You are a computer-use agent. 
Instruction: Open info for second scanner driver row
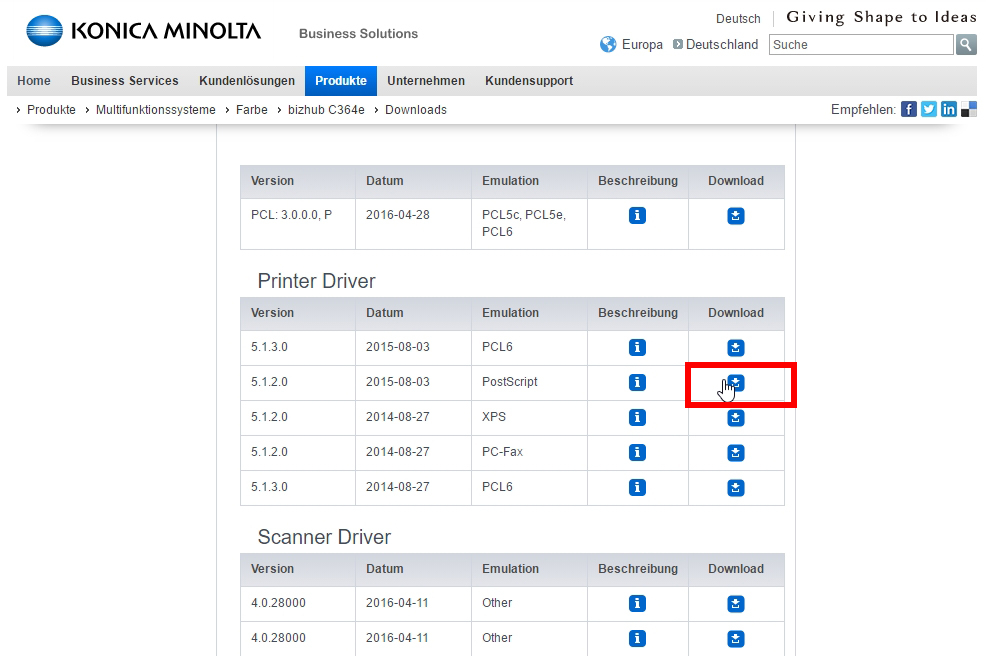tap(637, 638)
